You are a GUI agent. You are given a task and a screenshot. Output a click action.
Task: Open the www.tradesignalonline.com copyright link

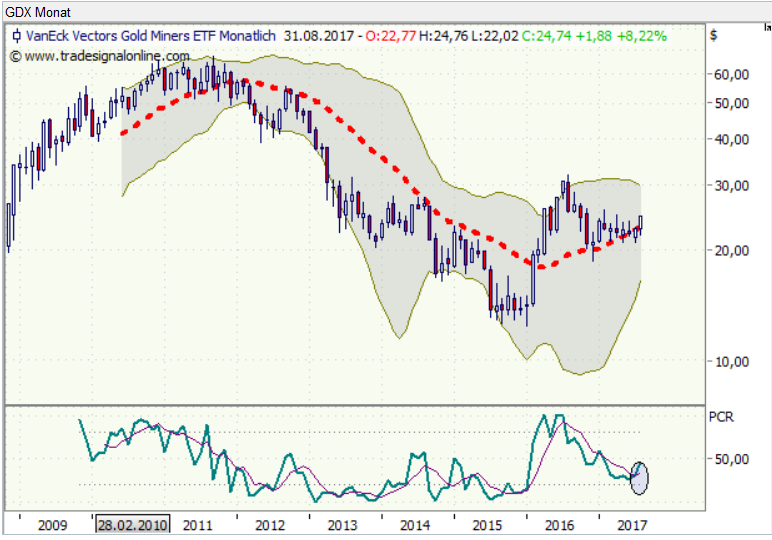pyautogui.click(x=99, y=56)
